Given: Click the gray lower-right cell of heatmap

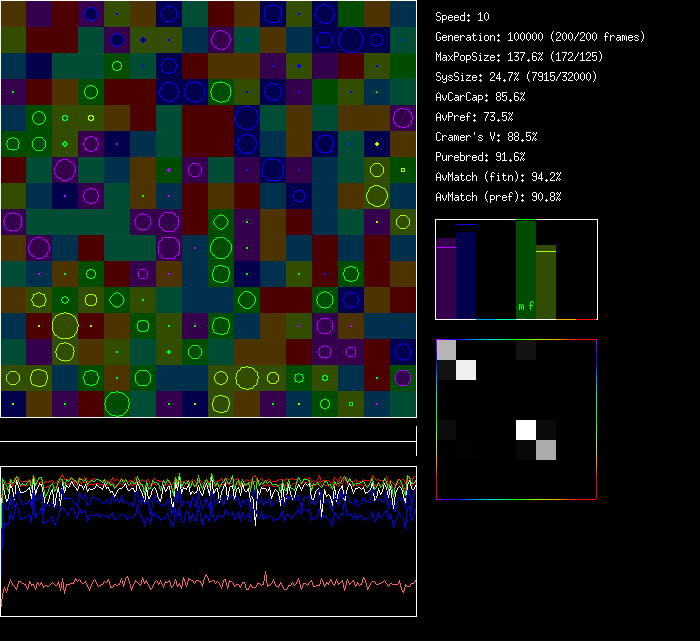Looking at the screenshot, I should coord(546,450).
